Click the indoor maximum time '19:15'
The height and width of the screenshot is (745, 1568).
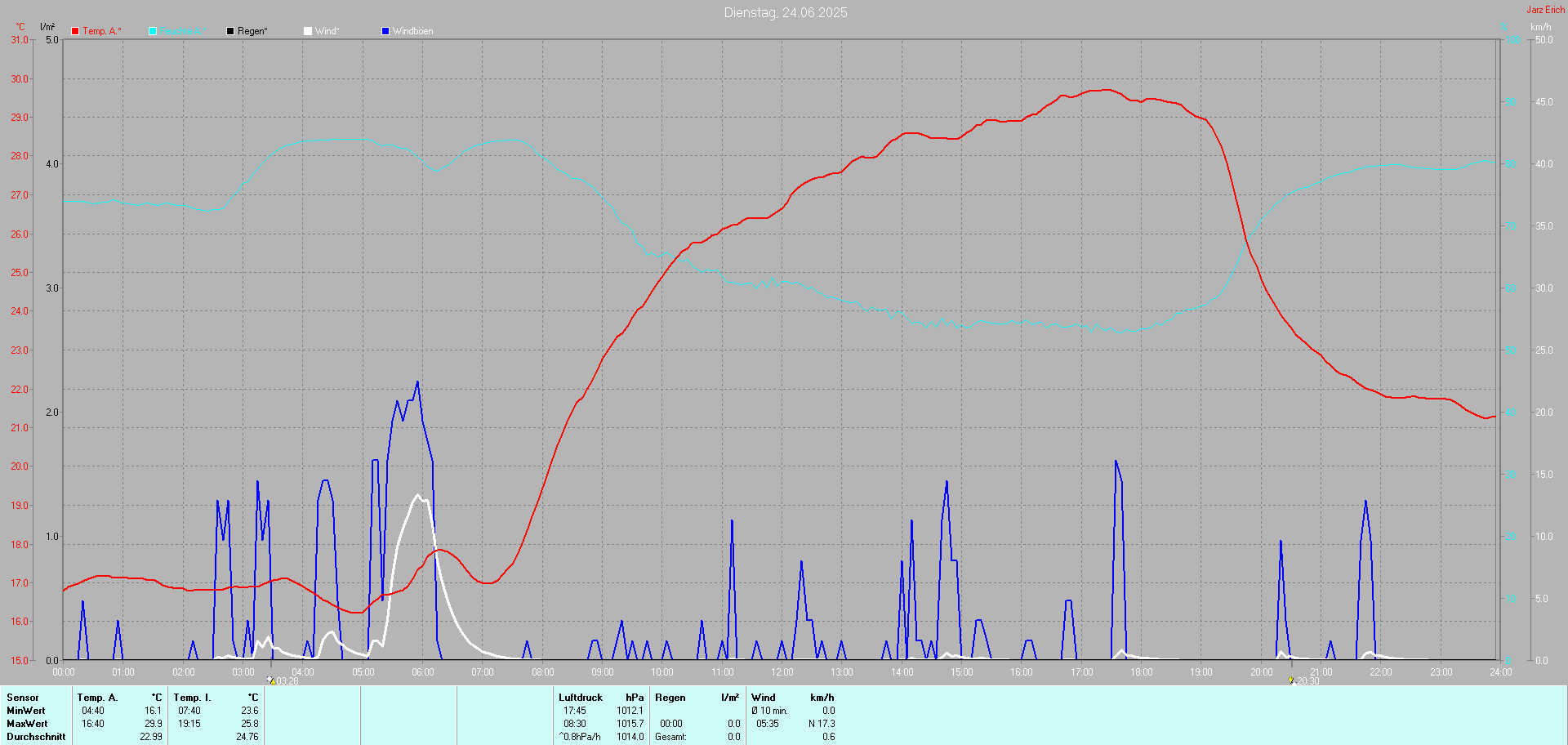(189, 724)
